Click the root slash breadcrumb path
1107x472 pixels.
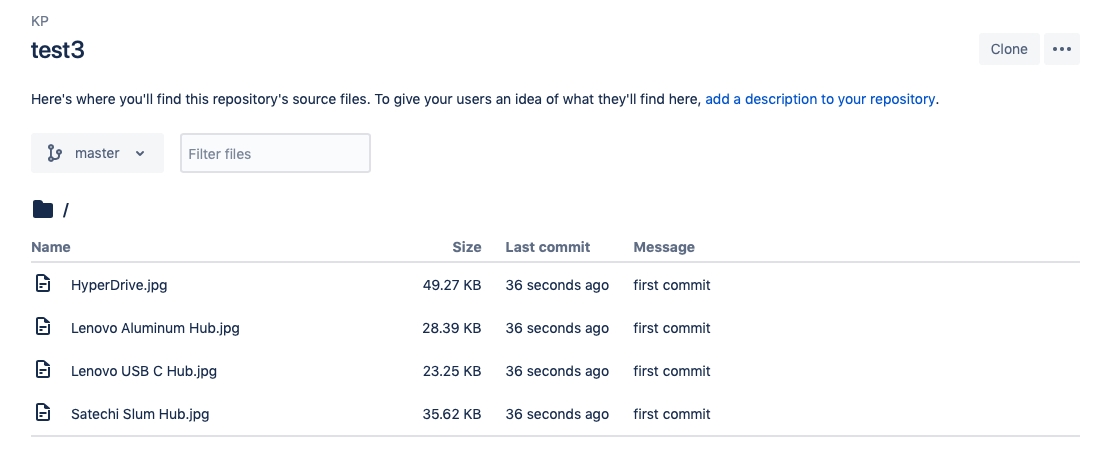coord(66,210)
